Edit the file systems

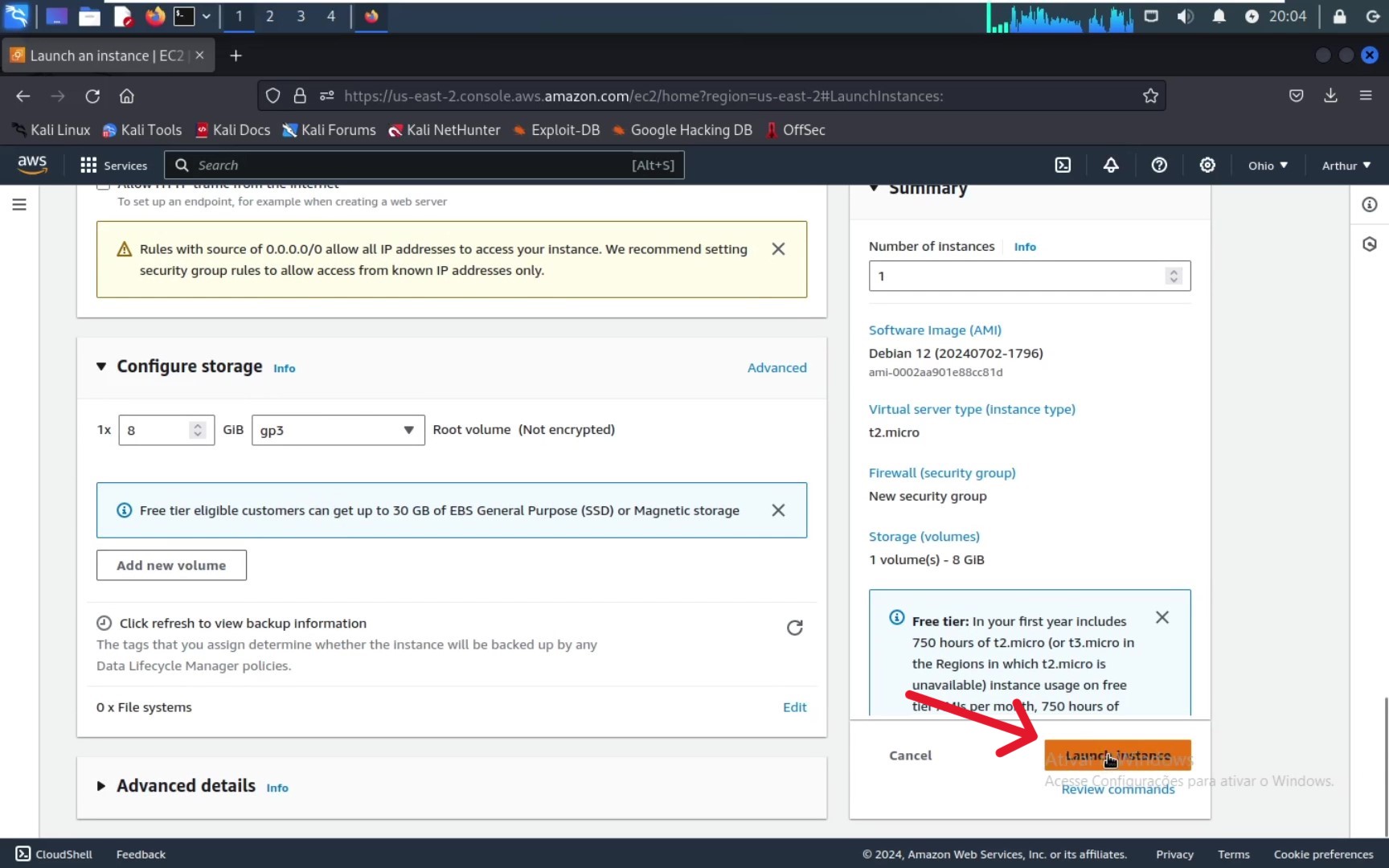(x=795, y=707)
